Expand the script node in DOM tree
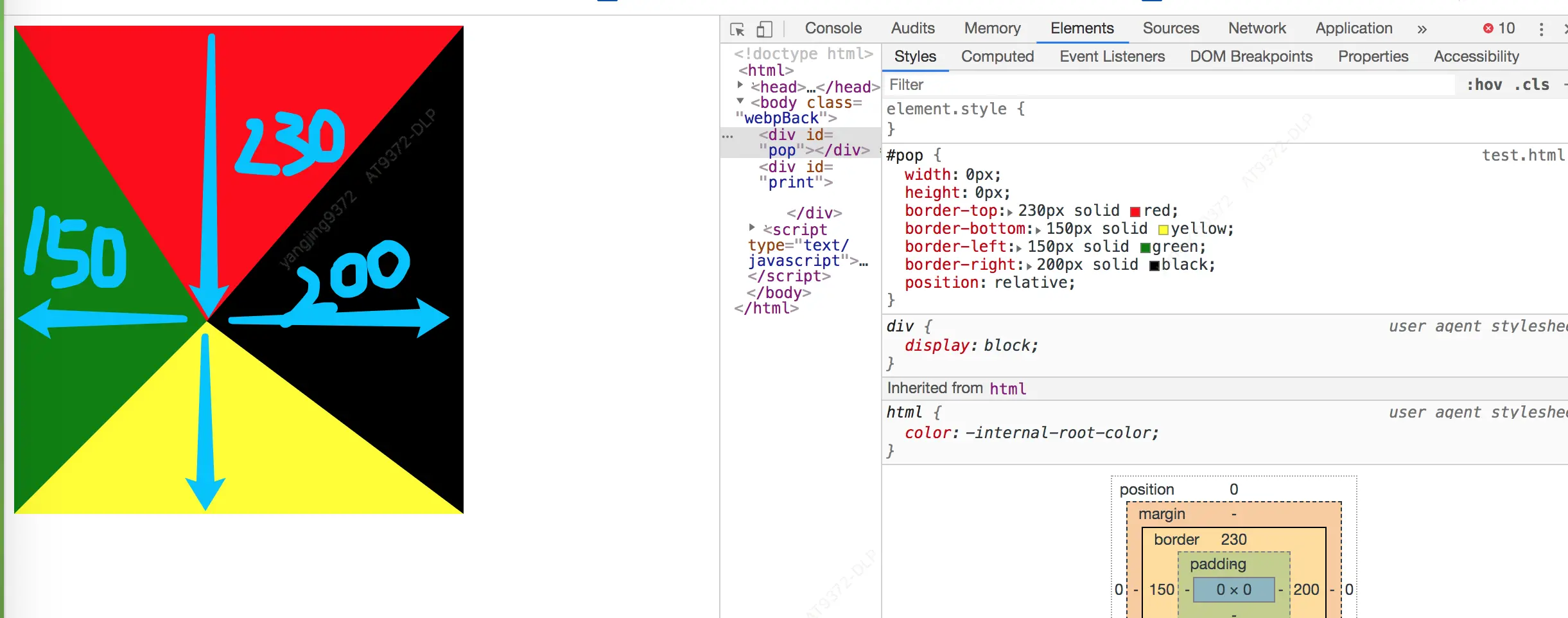This screenshot has height=618, width=1568. (751, 227)
